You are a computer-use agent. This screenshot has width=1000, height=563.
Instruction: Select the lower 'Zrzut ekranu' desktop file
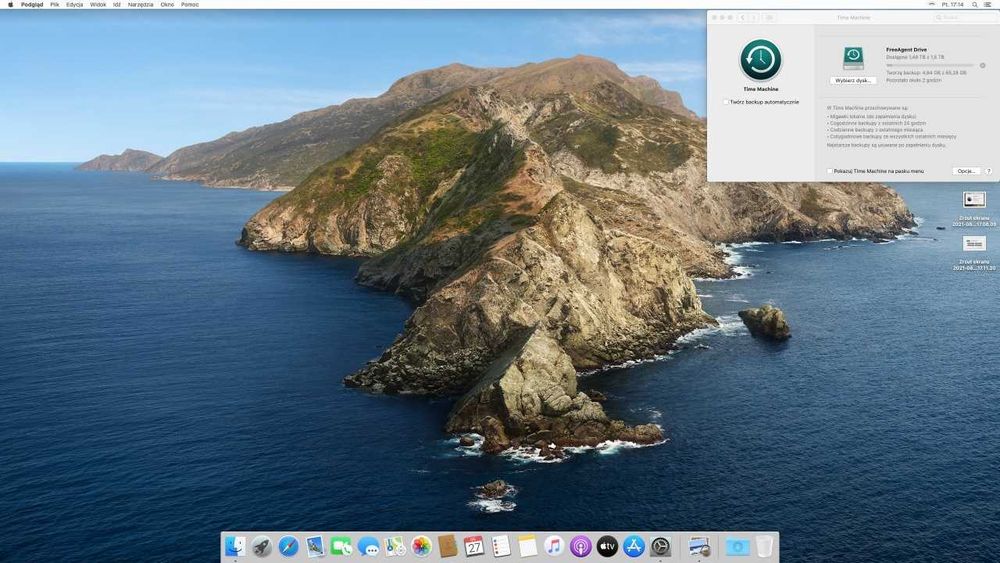974,252
